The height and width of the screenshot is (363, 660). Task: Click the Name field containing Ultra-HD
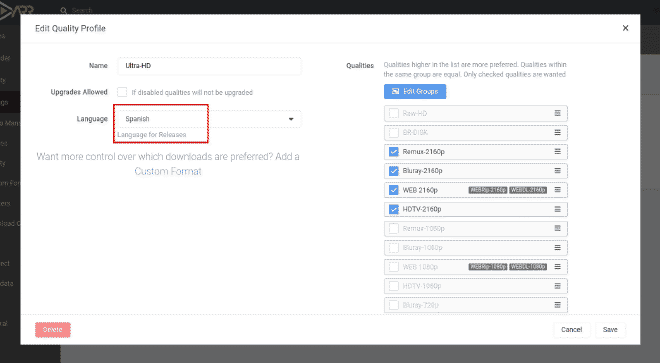pyautogui.click(x=209, y=66)
